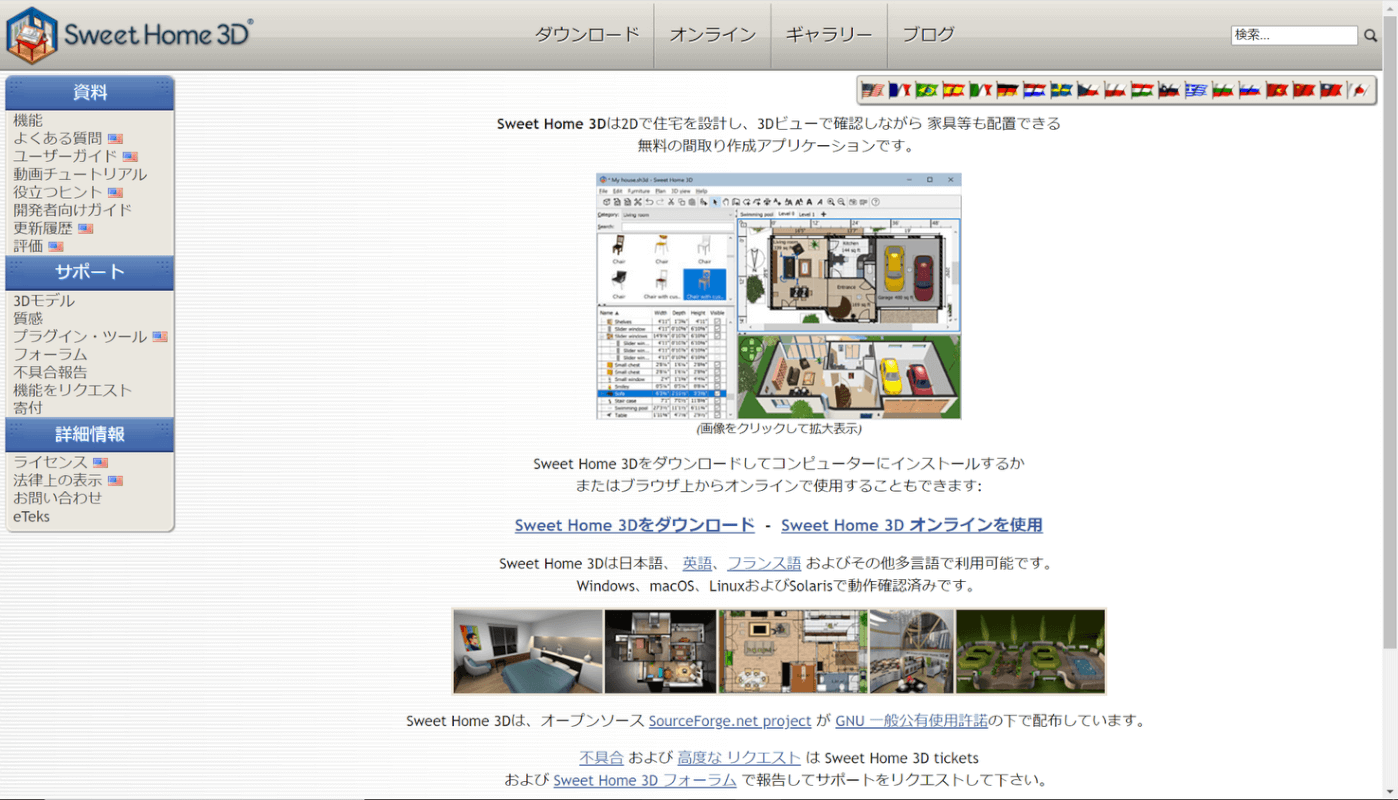Open the ダウンロード menu

click(x=587, y=35)
